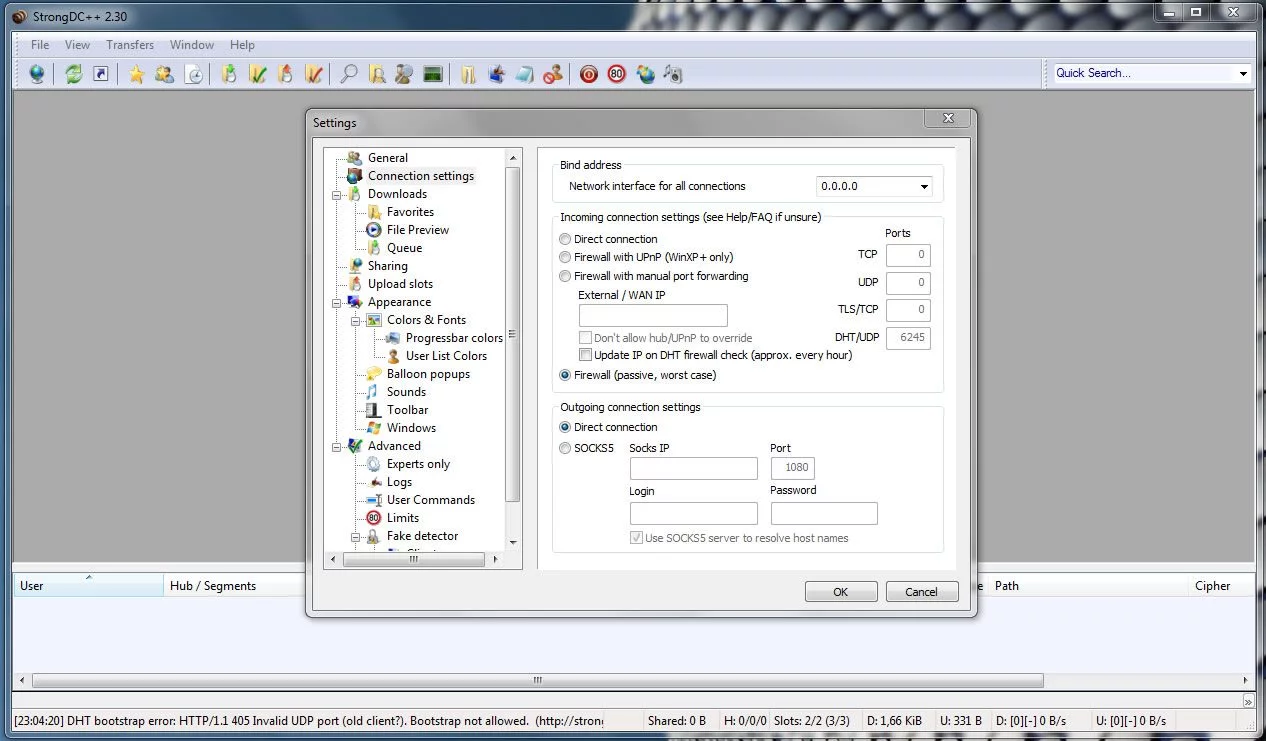Click the green Reconnect arrows icon

click(73, 74)
